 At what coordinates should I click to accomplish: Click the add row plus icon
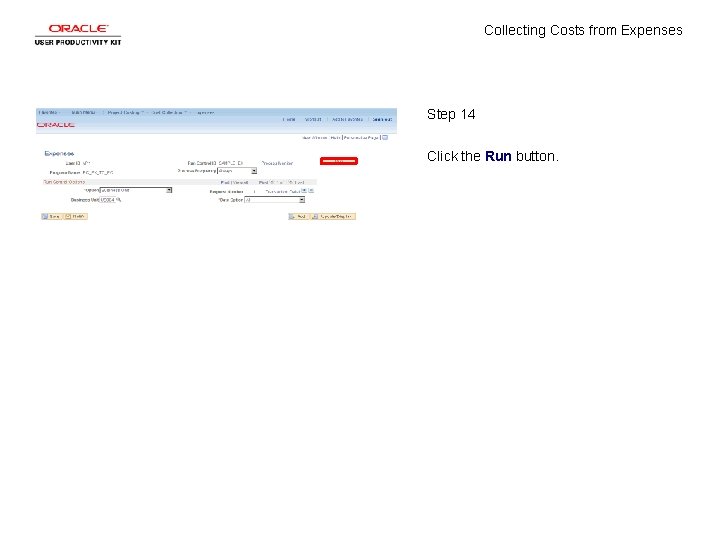tap(304, 191)
